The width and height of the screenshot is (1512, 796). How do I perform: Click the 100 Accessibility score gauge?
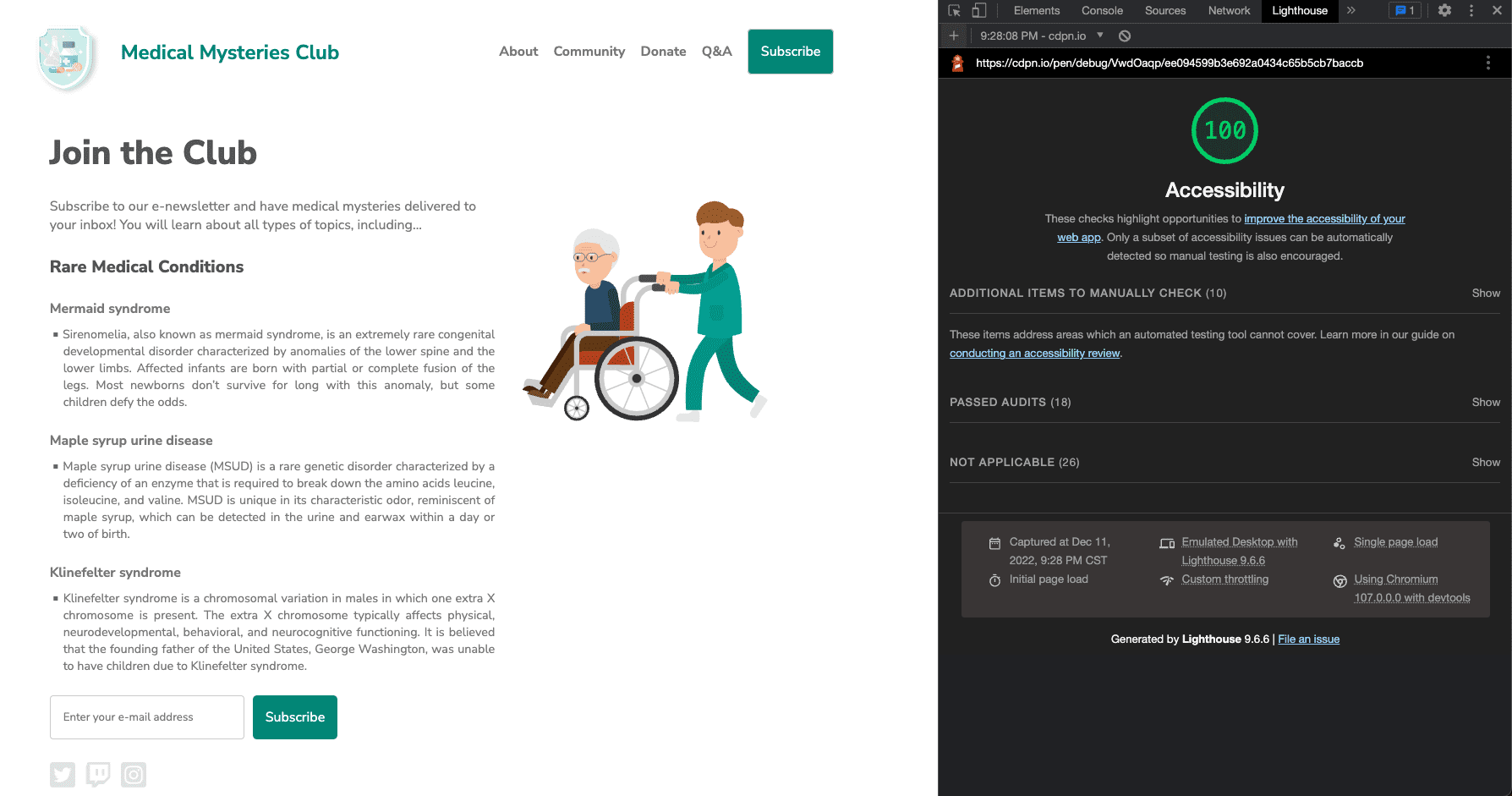point(1224,130)
